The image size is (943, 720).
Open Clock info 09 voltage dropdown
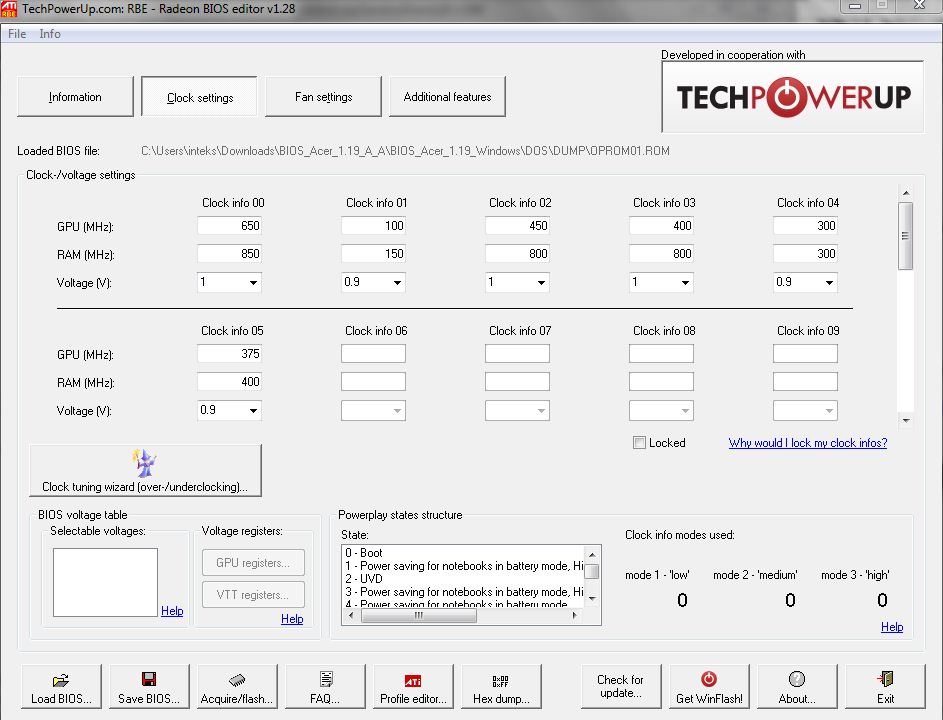(829, 411)
